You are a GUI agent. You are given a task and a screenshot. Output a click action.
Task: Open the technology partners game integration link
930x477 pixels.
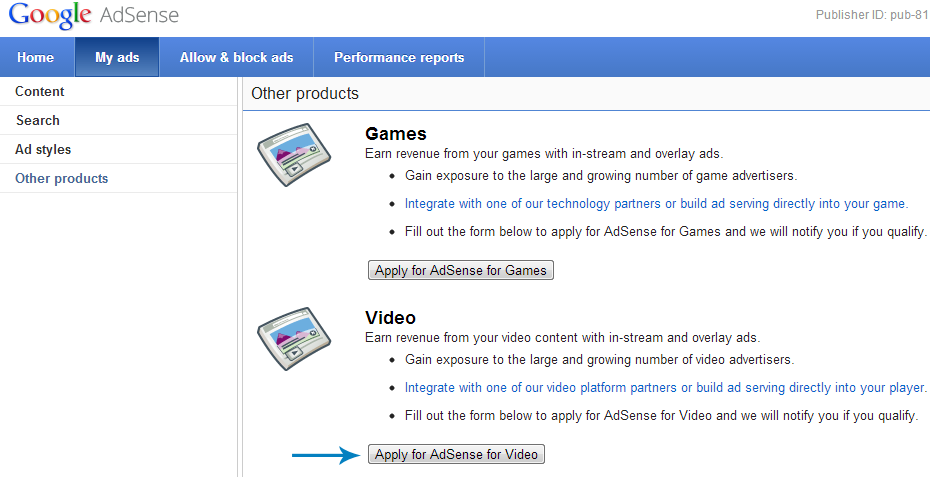coord(657,203)
